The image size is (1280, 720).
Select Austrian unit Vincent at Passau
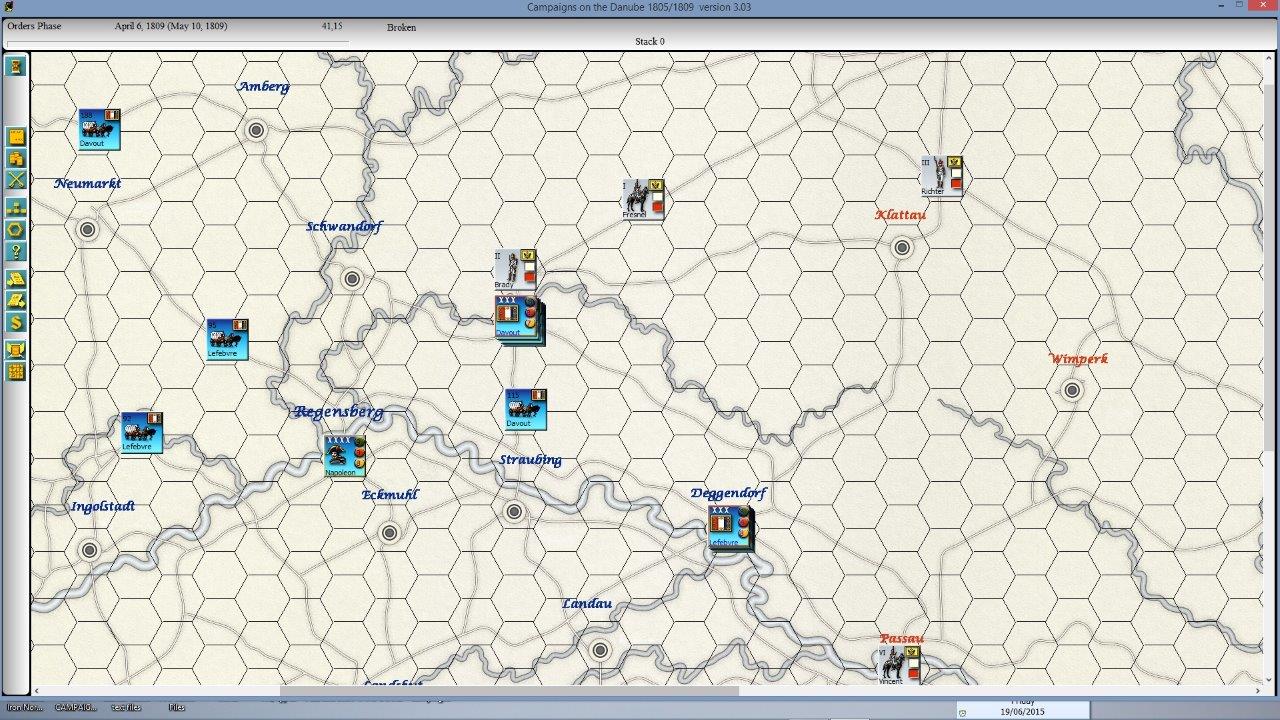click(x=900, y=666)
